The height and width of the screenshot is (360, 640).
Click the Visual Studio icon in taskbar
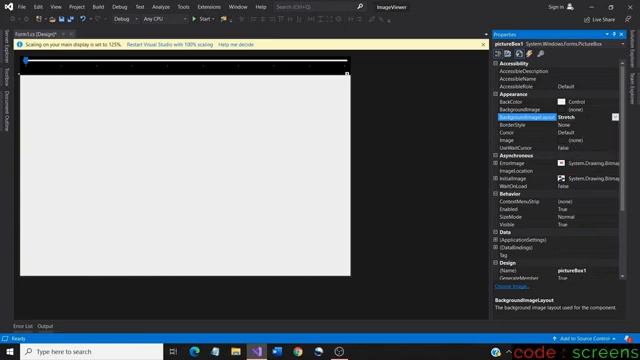pyautogui.click(x=257, y=351)
